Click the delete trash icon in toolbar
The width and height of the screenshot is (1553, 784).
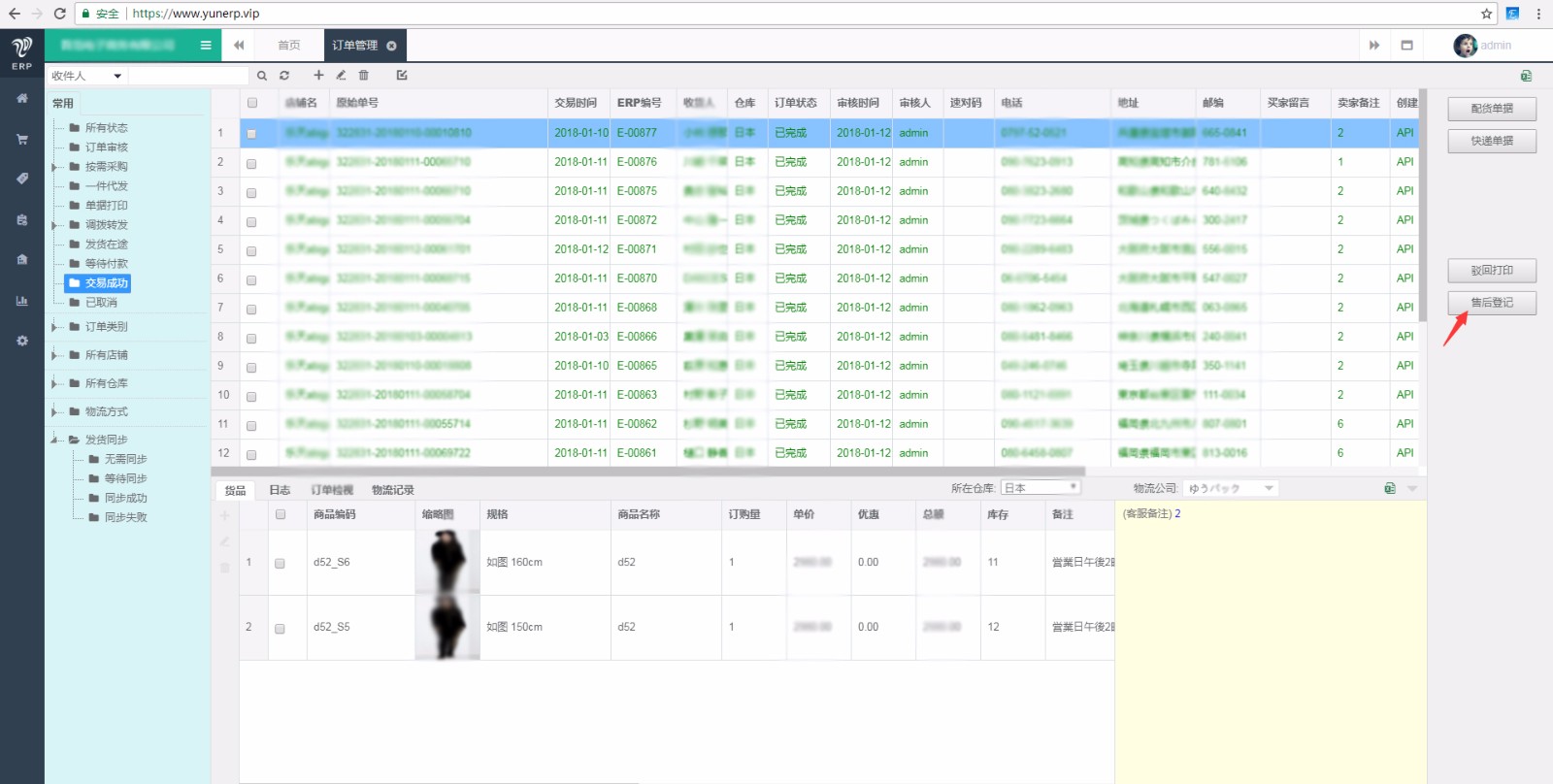coord(364,75)
